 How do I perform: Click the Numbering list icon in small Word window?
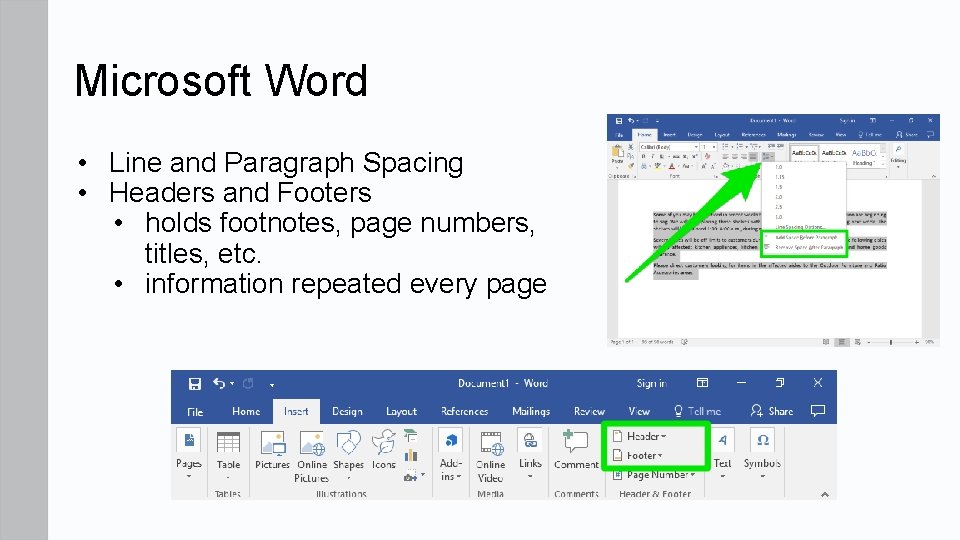(x=741, y=147)
